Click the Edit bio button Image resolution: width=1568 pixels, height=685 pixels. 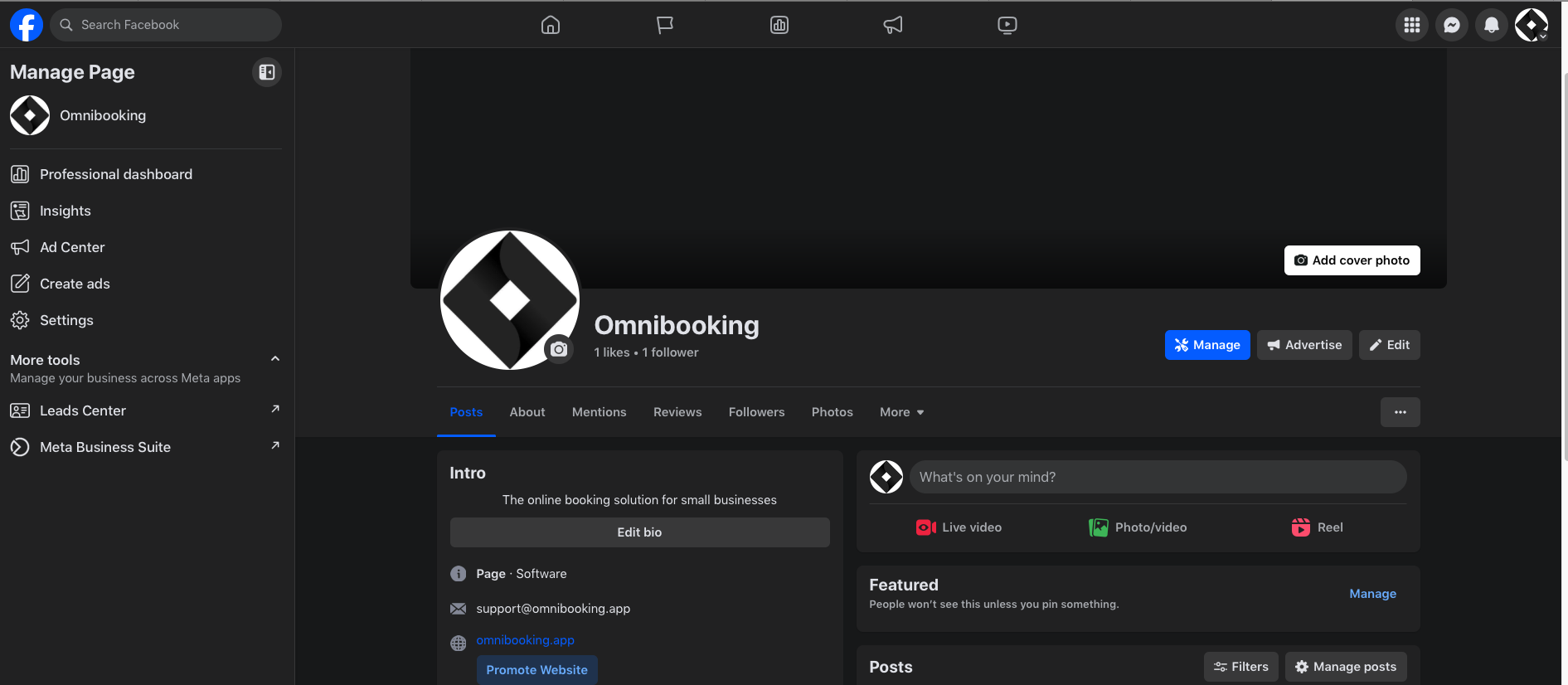coord(639,532)
